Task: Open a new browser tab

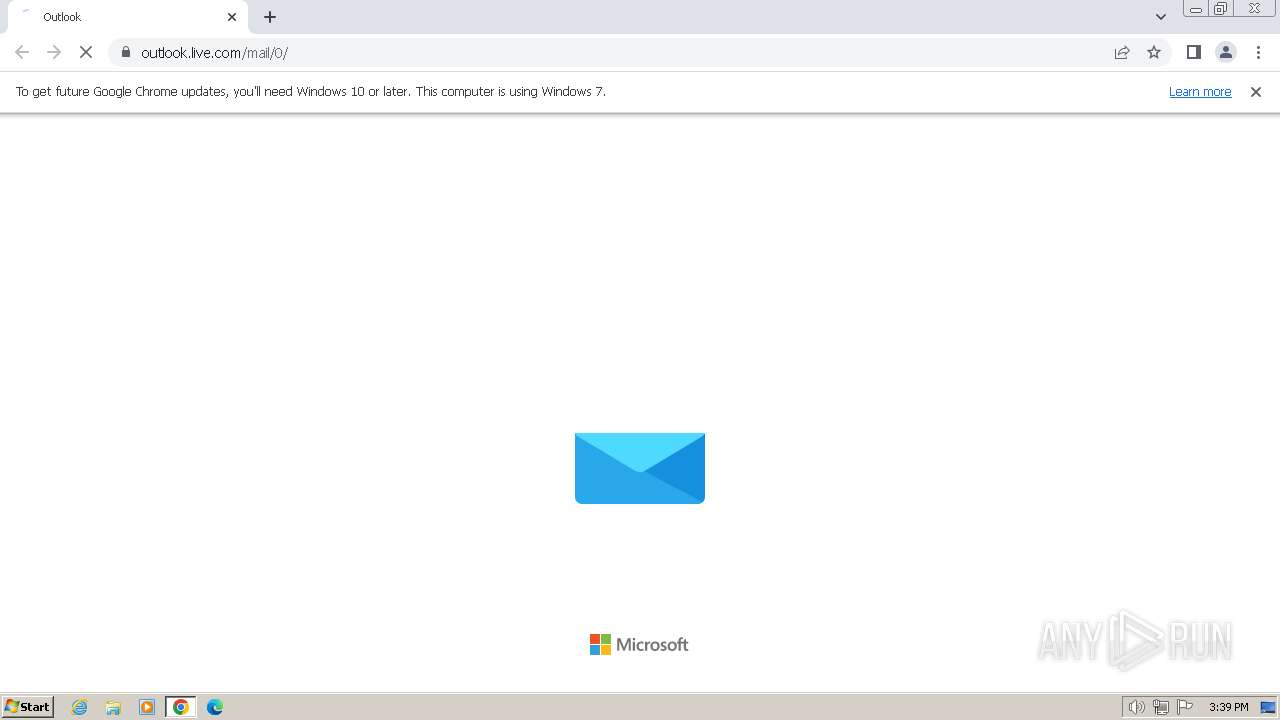Action: coord(270,17)
